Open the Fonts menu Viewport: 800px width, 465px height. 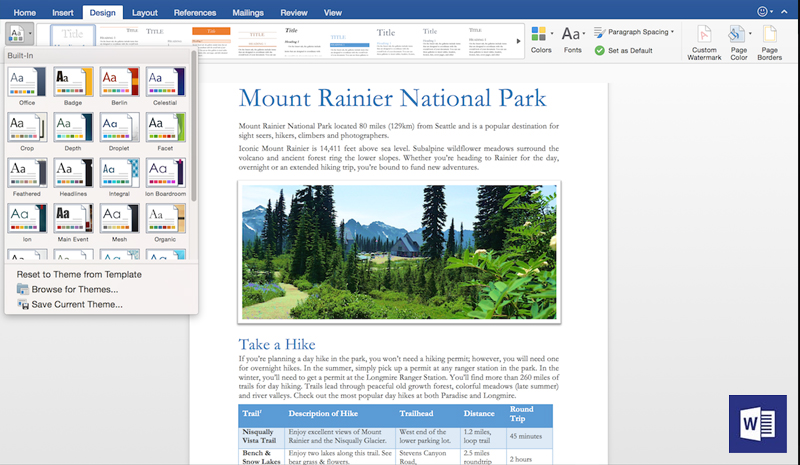[x=571, y=40]
